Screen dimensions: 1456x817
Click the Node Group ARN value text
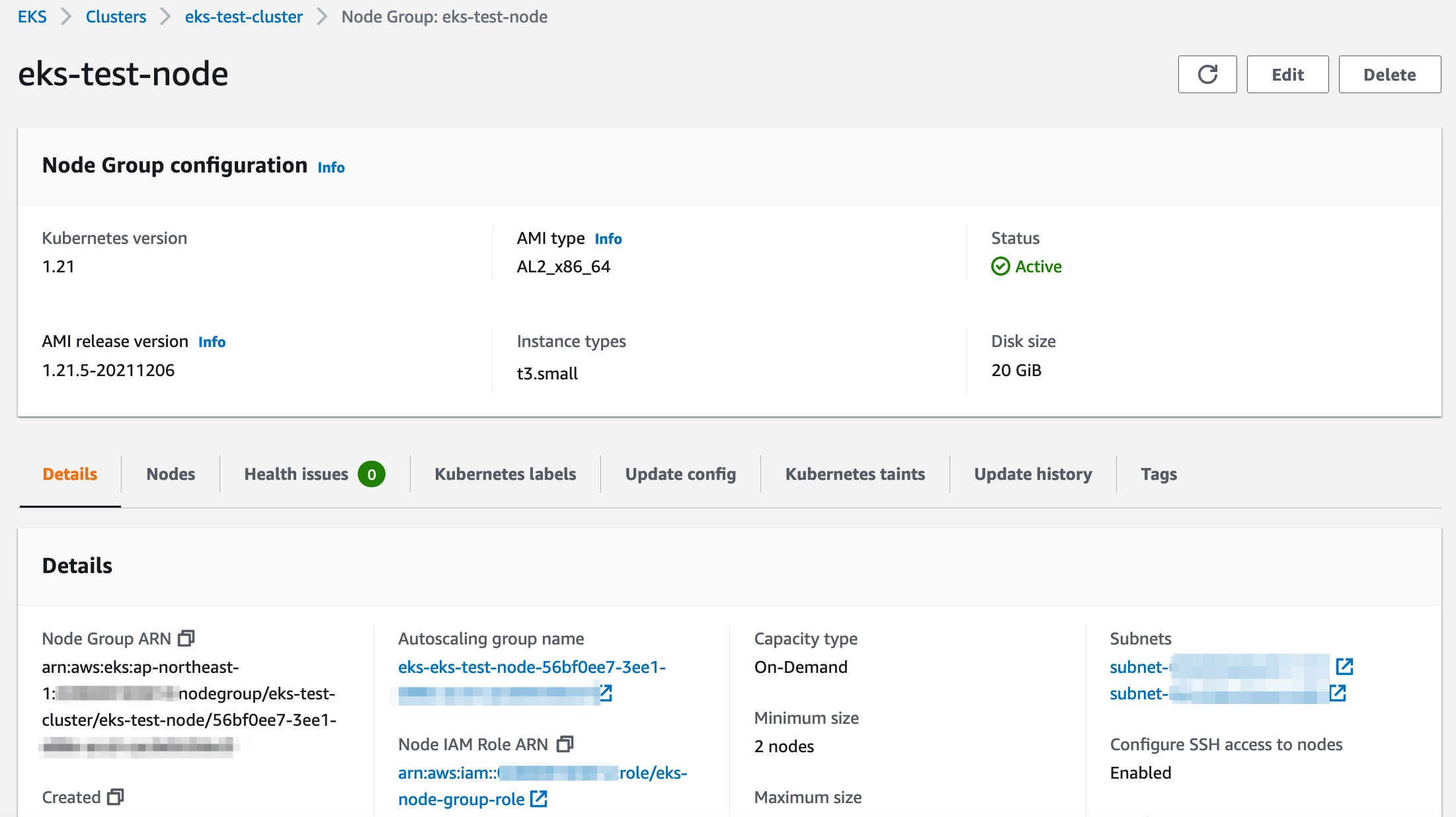tap(189, 707)
